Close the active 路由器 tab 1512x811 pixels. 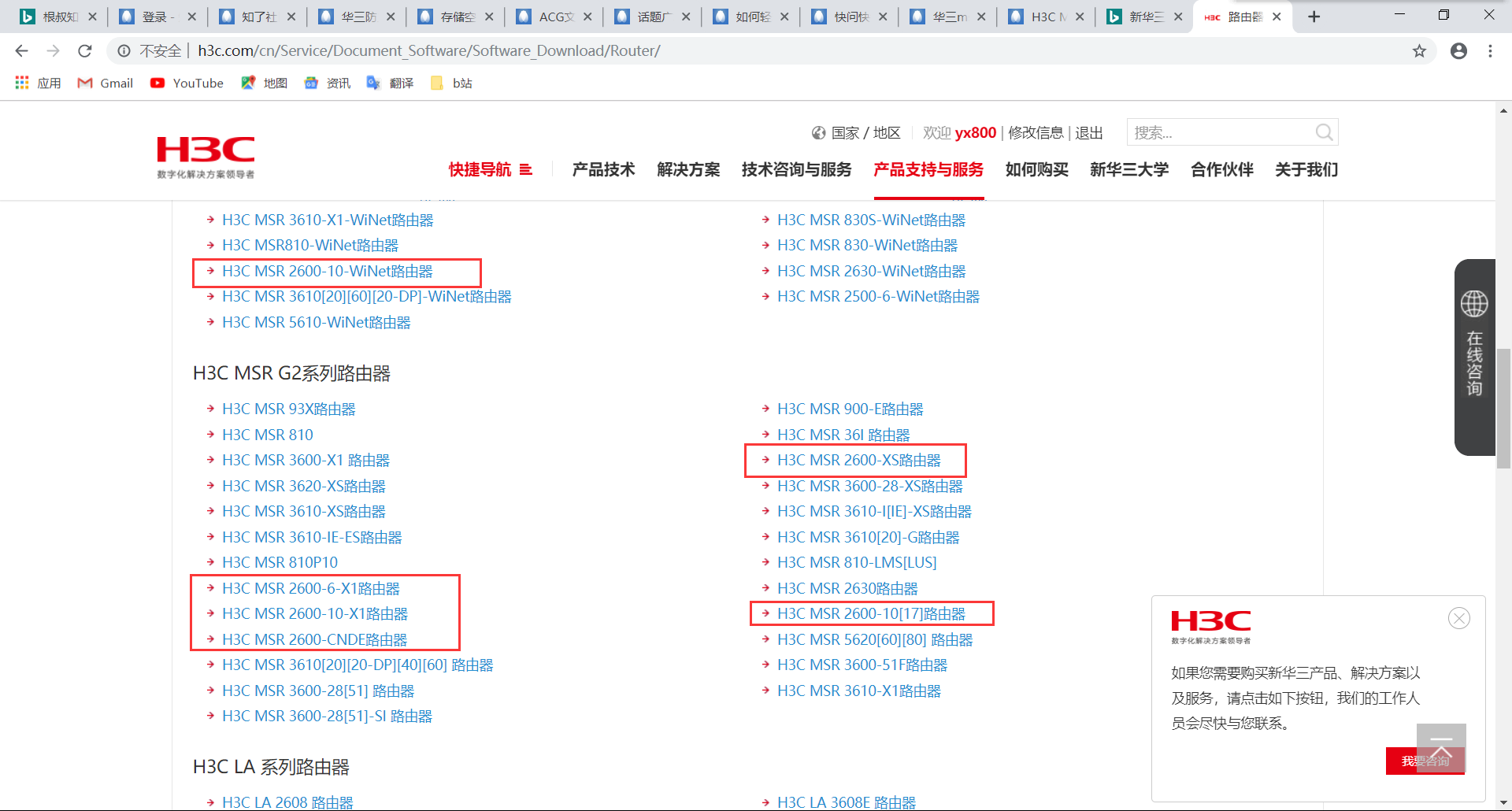1277,17
